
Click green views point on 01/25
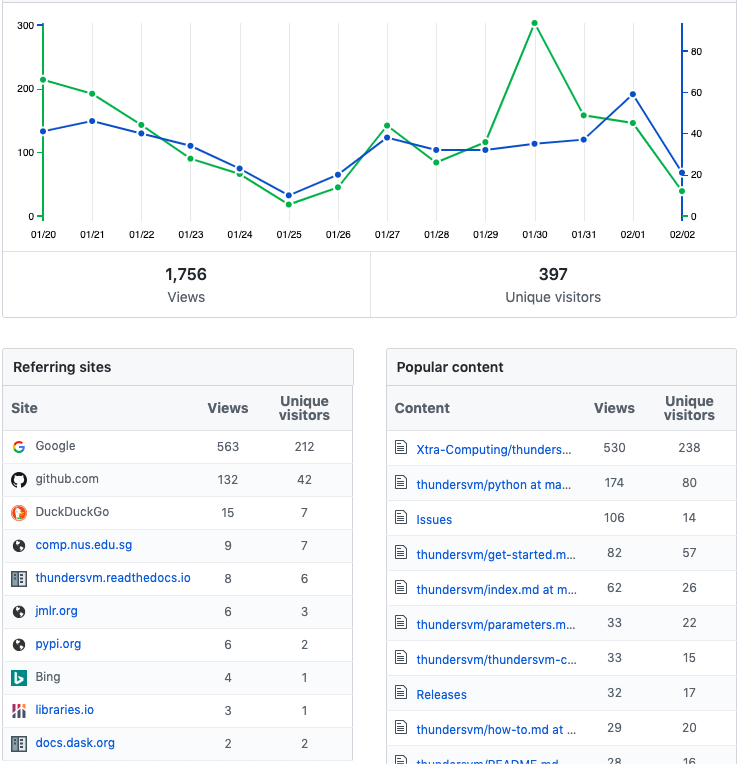pos(289,205)
